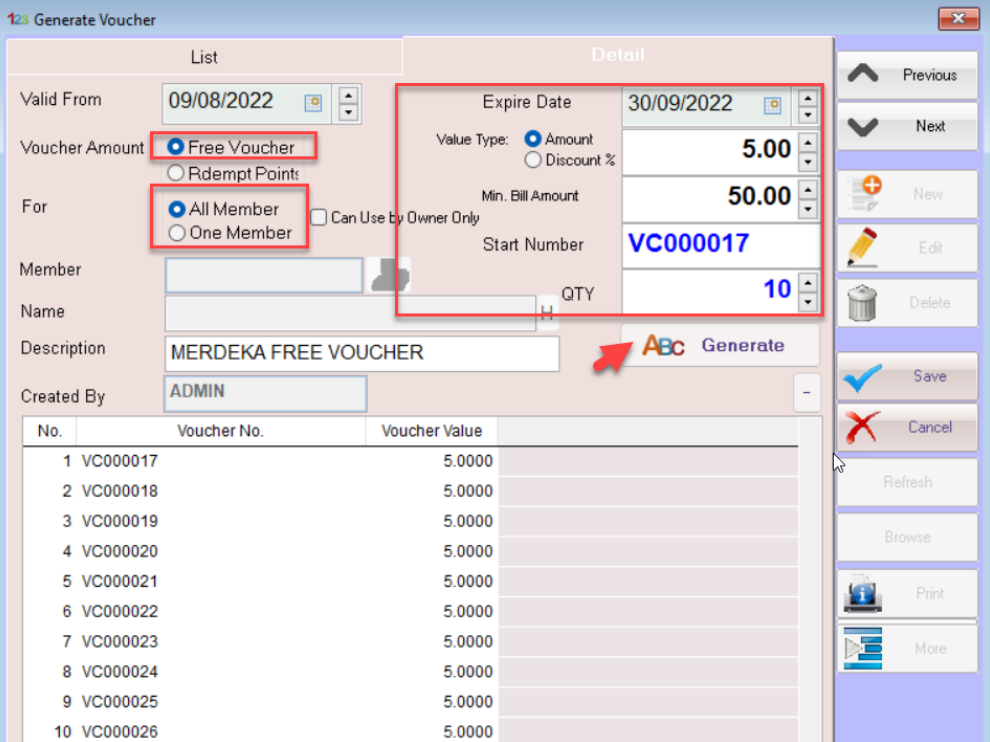The width and height of the screenshot is (990, 742).
Task: Increase QTY with the up spinner arrow
Action: (808, 282)
